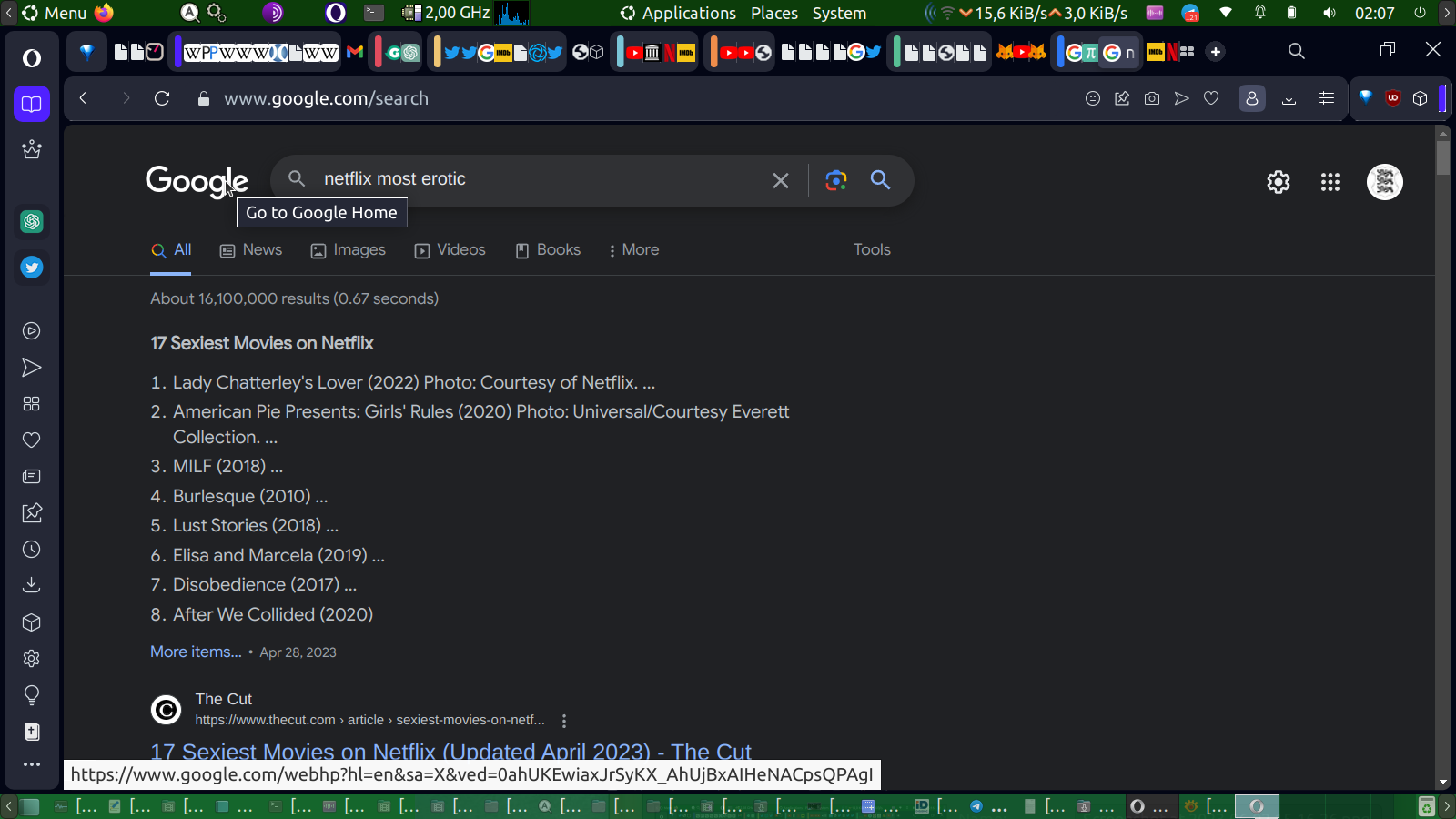Open the thecut.com URL breadcrumb link
The height and width of the screenshot is (819, 1456).
point(369,720)
